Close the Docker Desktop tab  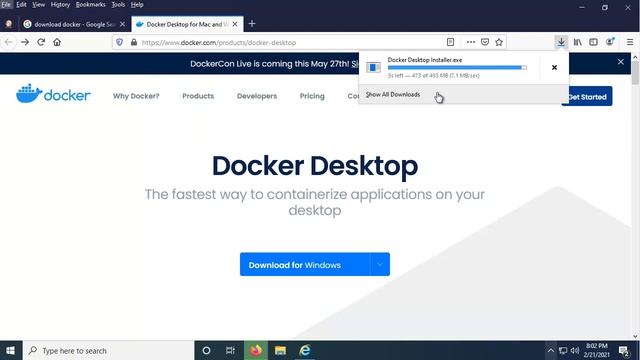235,24
